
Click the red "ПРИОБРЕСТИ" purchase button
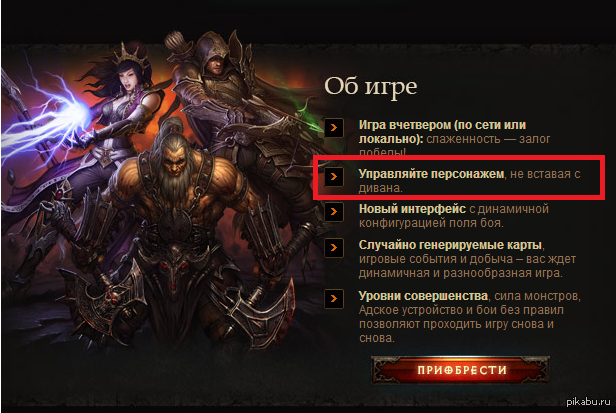point(460,370)
